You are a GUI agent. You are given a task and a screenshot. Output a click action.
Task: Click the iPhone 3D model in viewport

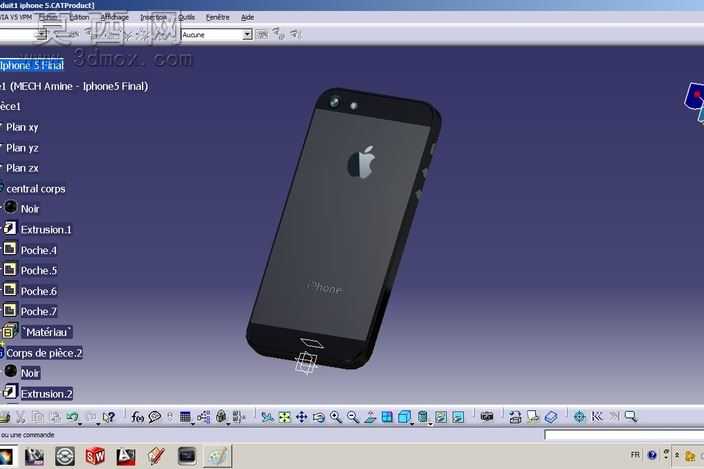[x=342, y=229]
